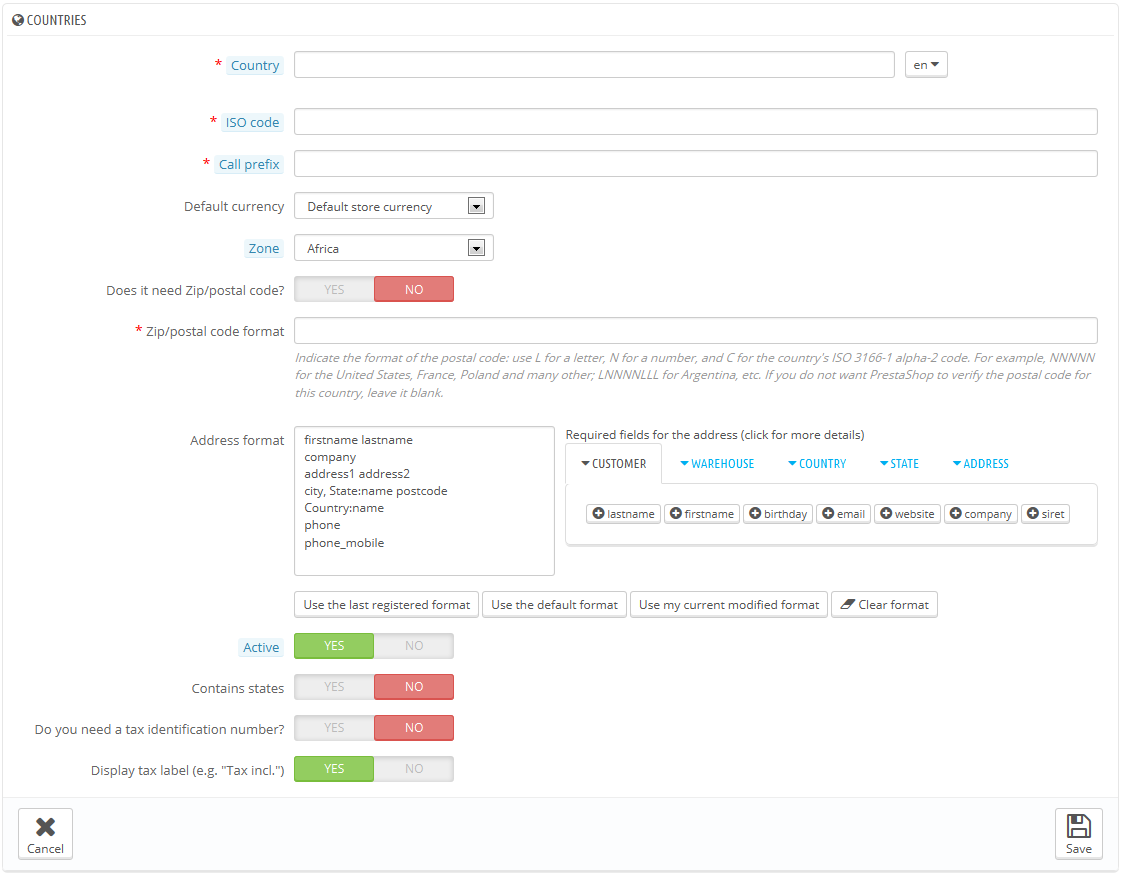Click Use my current modified format
This screenshot has height=879, width=1124.
coord(729,604)
